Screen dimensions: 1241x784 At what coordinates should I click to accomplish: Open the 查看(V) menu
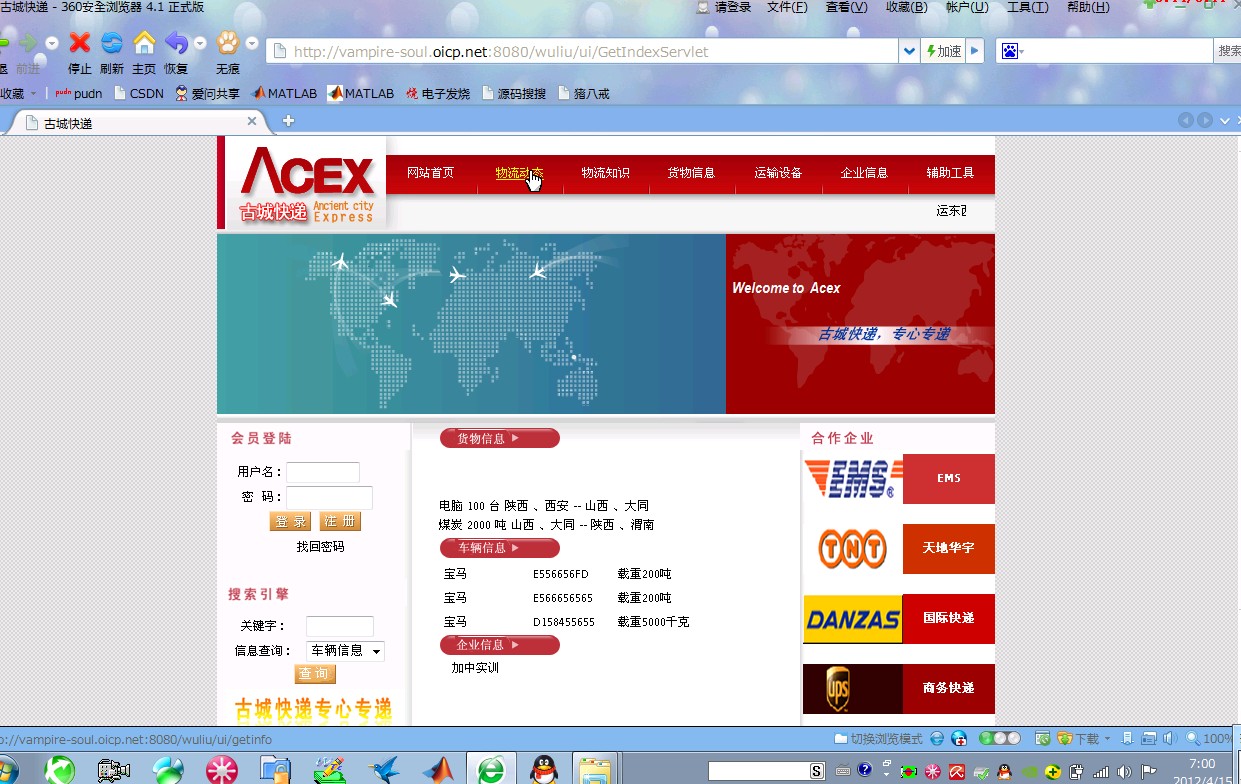[x=847, y=7]
